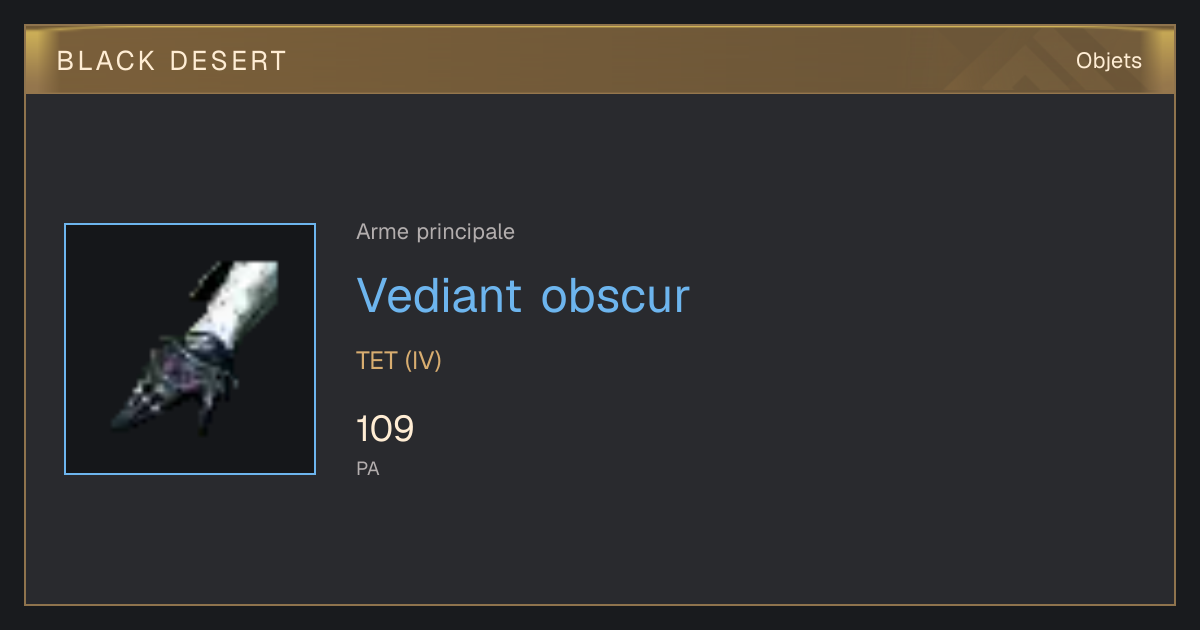Viewport: 1200px width, 630px height.
Task: Click the word BLACK in the header
Action: pos(107,61)
